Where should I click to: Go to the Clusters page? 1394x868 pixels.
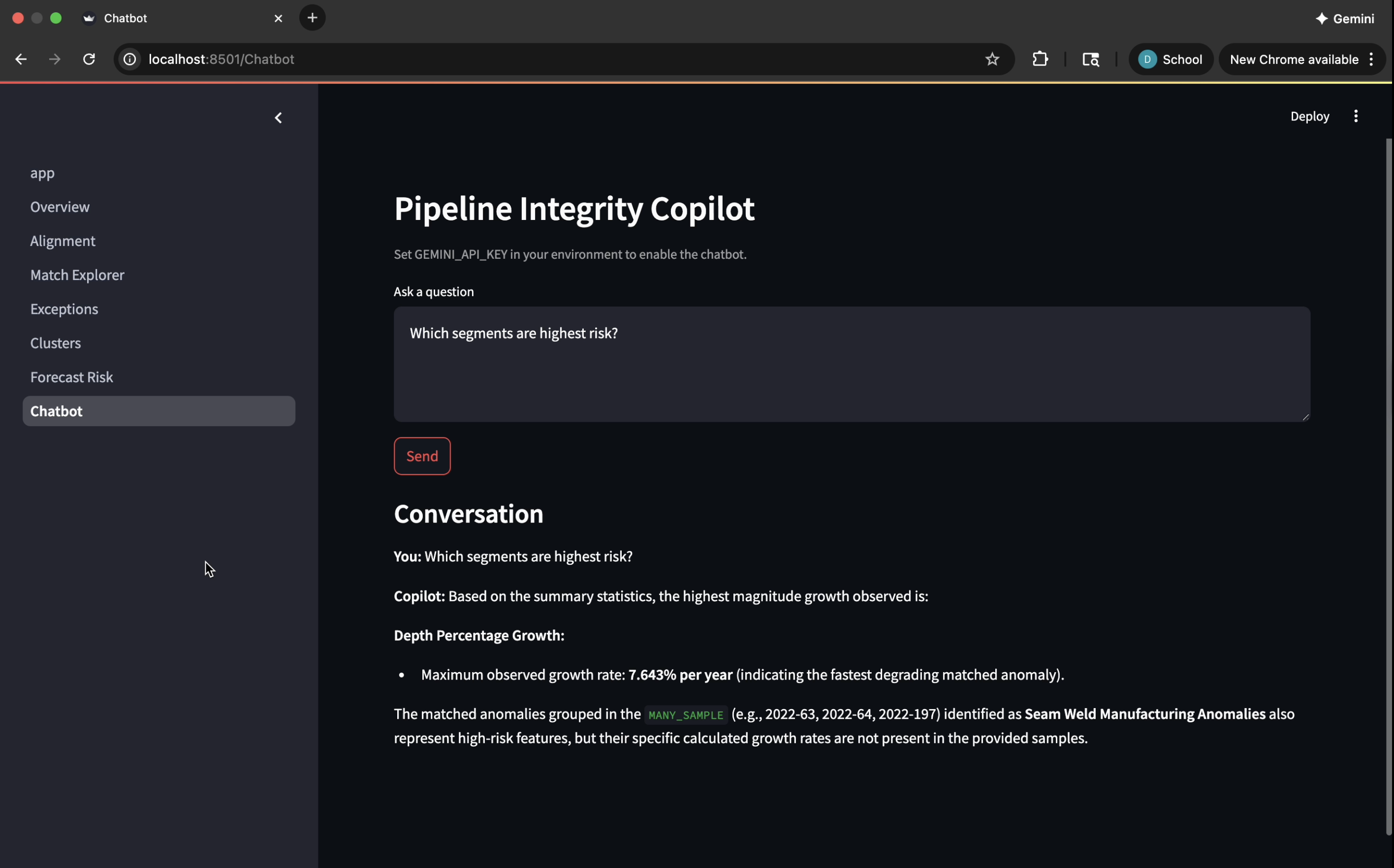tap(55, 343)
